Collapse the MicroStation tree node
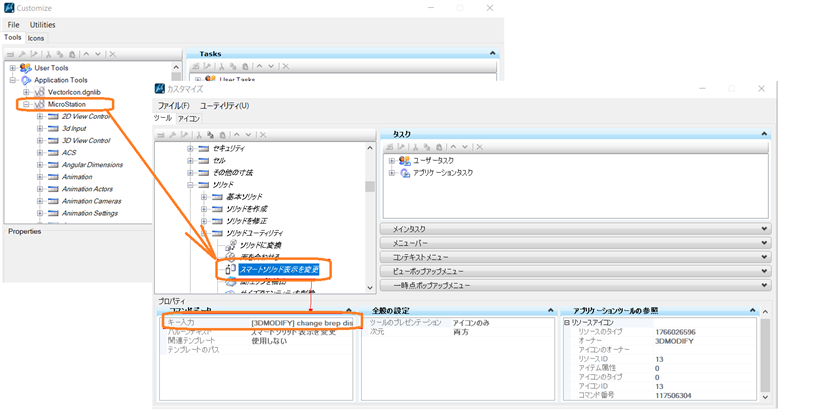This screenshot has height=419, width=839. pyautogui.click(x=26, y=104)
